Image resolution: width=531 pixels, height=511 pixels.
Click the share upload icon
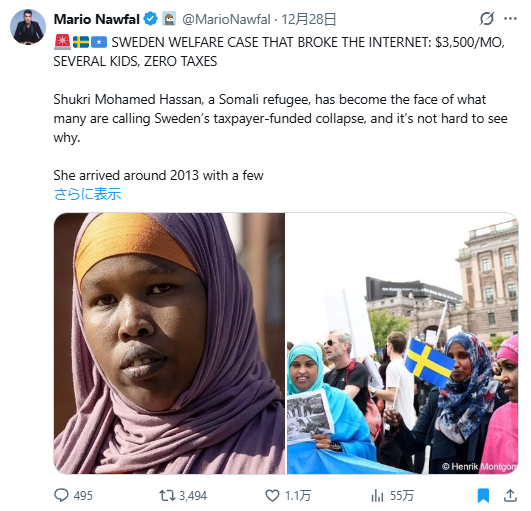(x=510, y=495)
